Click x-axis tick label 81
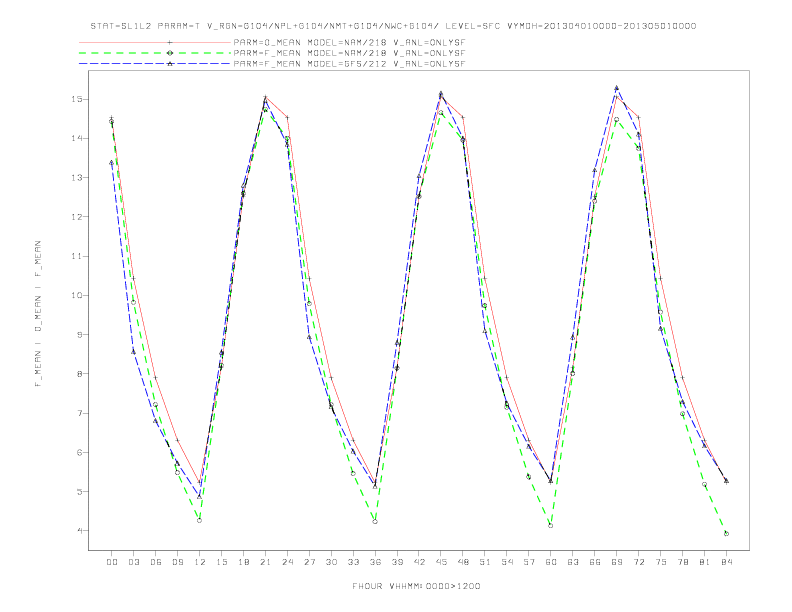Screen dimensions: 792x612 [x=705, y=562]
